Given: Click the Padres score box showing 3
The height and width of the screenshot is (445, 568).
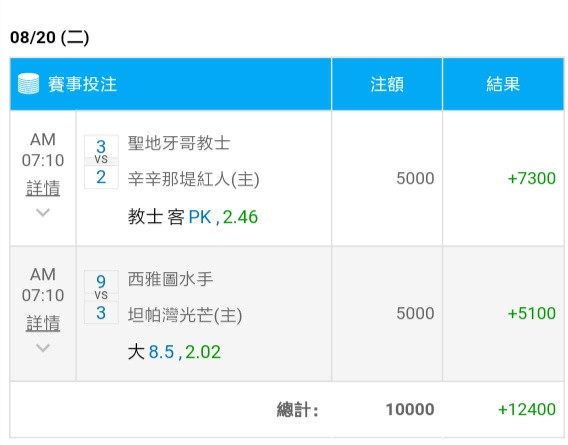Looking at the screenshot, I should pyautogui.click(x=101, y=146).
